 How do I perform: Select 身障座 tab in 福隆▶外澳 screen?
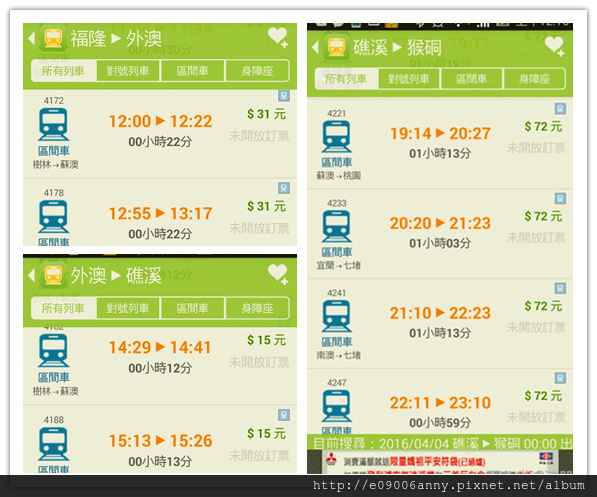[x=257, y=71]
